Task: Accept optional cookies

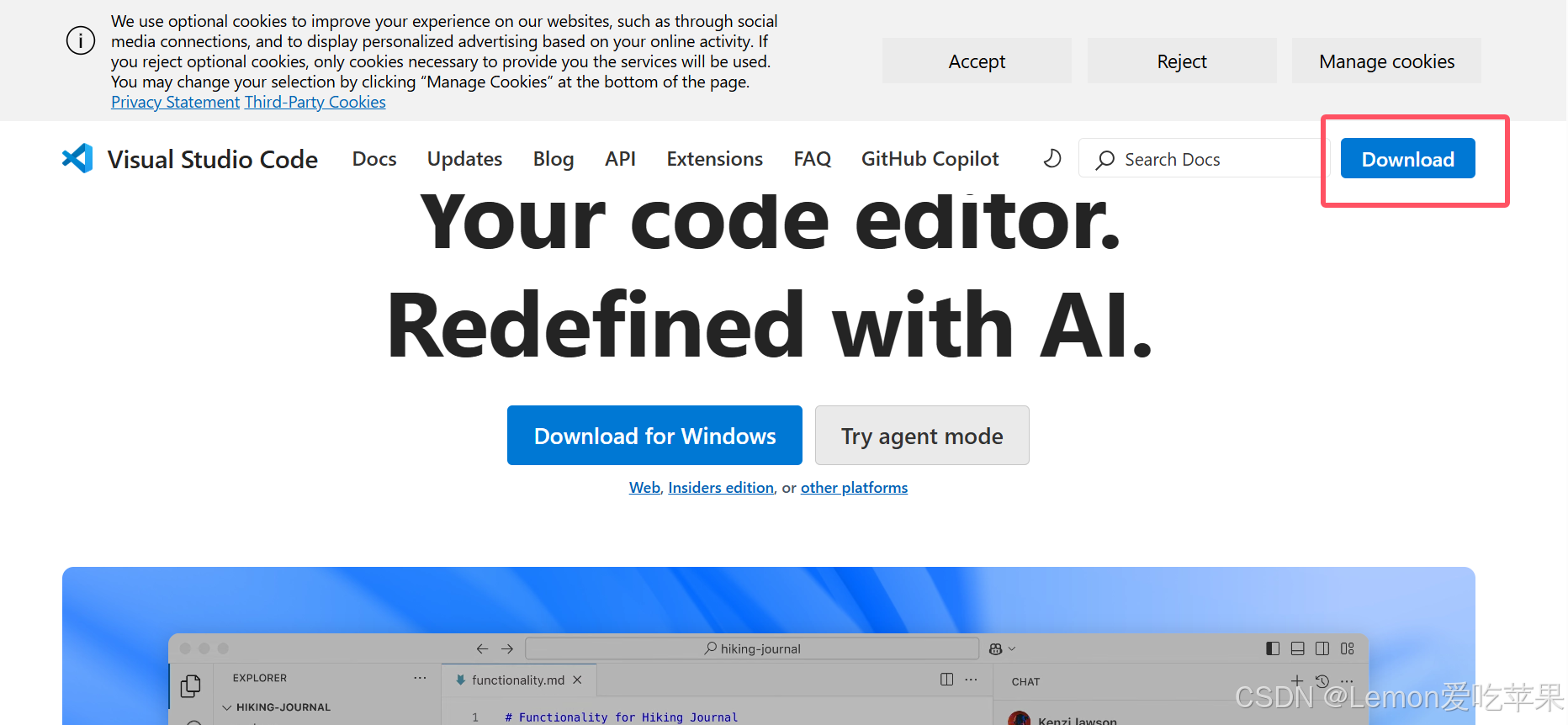Action: click(977, 61)
